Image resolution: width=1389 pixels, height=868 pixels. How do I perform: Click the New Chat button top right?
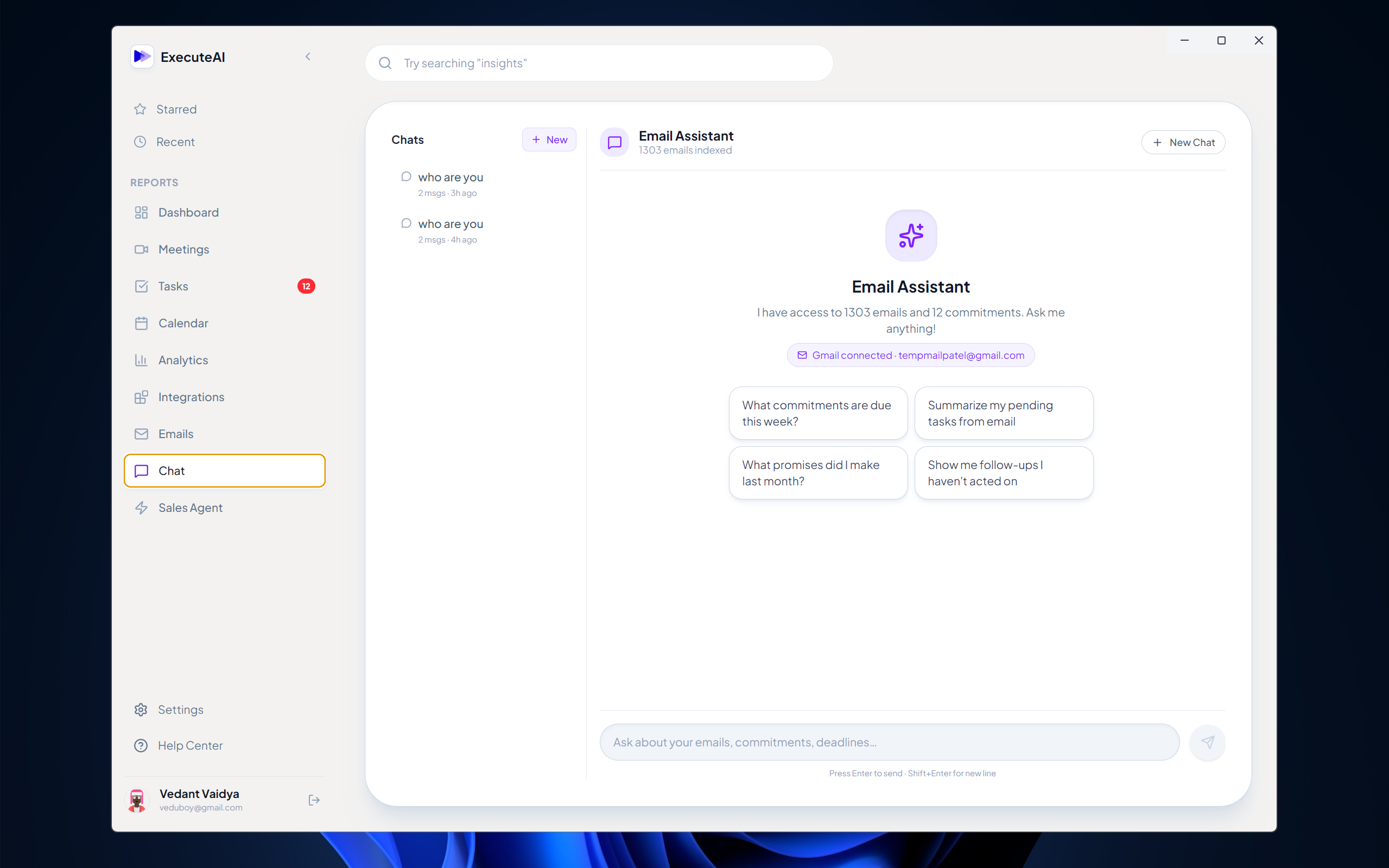coord(1183,142)
